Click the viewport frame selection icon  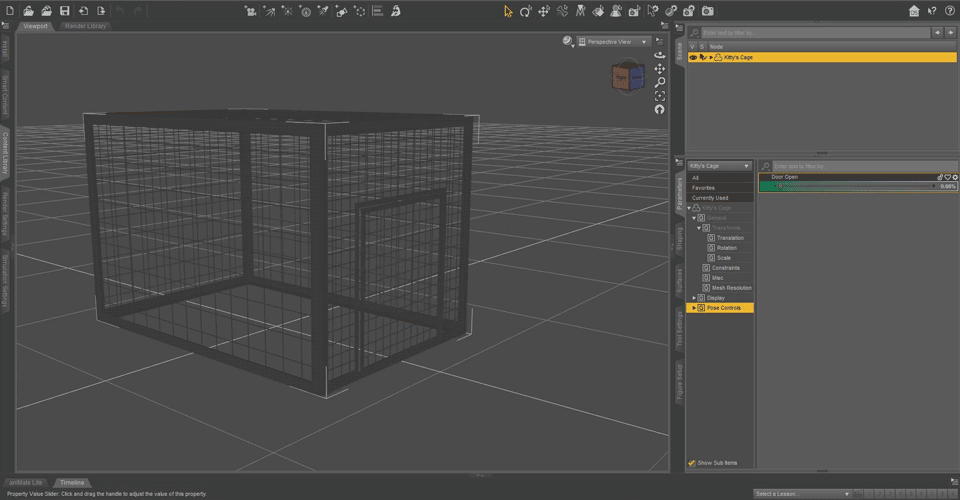659,96
